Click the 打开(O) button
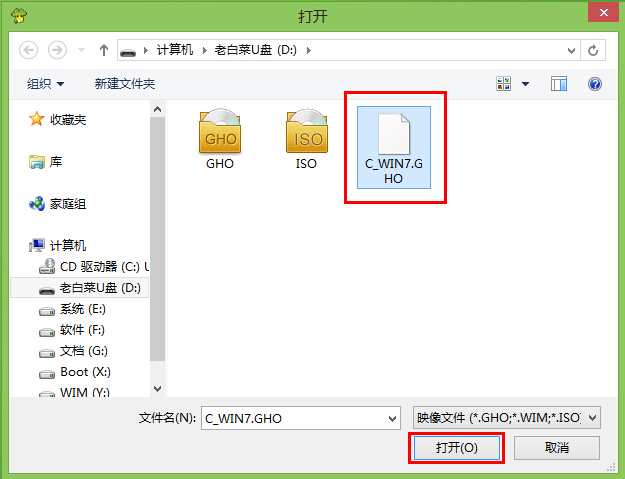The image size is (625, 479). click(x=457, y=448)
